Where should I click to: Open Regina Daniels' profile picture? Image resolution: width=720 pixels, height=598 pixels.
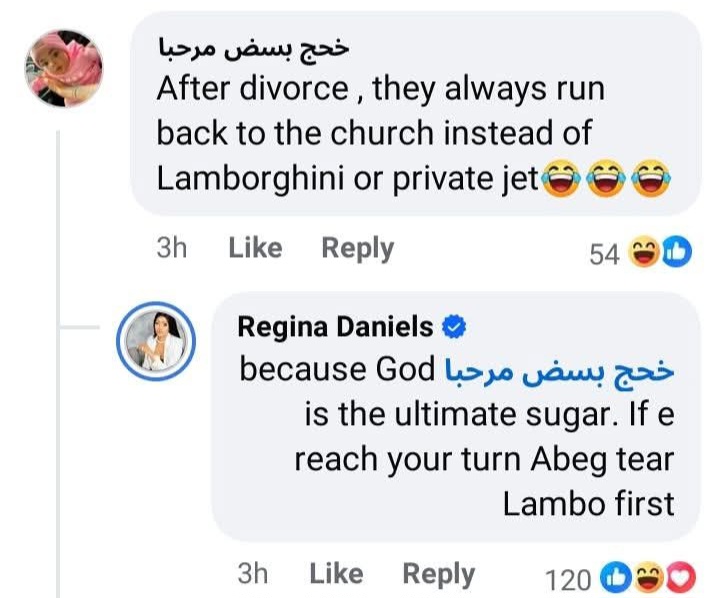point(158,343)
